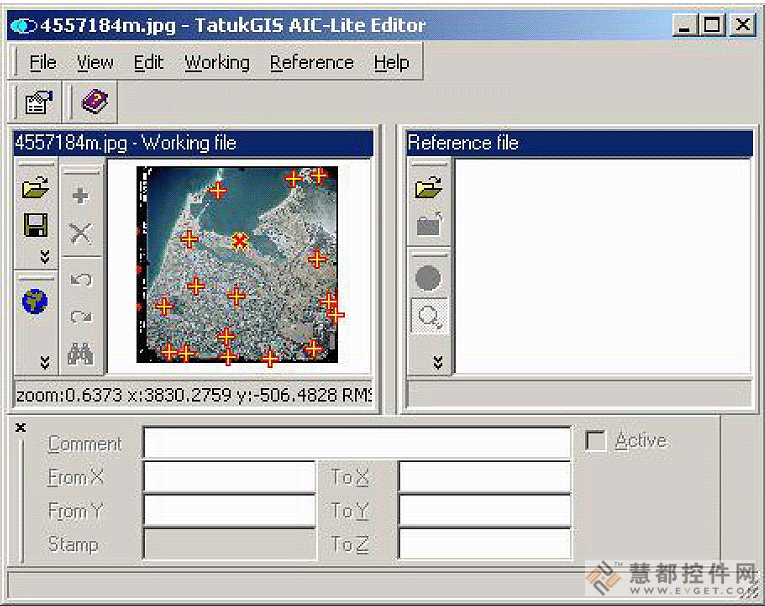Select the red X selected control point
The width and height of the screenshot is (765, 606).
pos(239,241)
